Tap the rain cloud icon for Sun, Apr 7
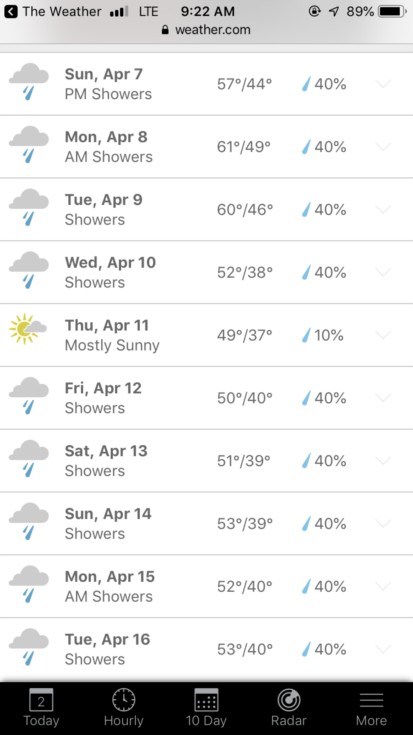 coord(29,82)
